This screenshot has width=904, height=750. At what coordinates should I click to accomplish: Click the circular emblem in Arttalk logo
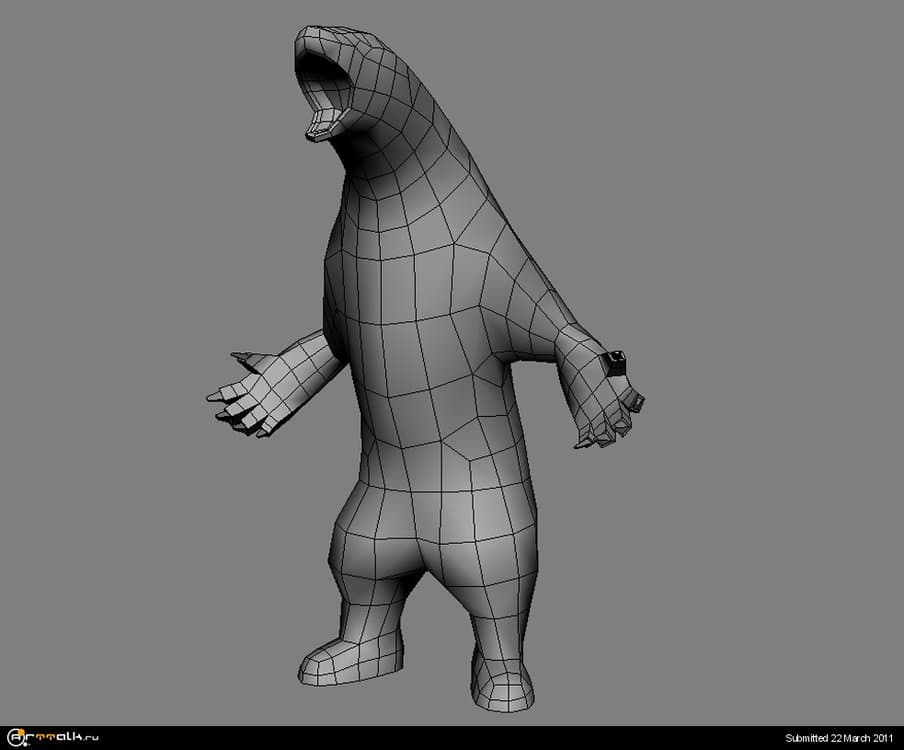(14, 738)
